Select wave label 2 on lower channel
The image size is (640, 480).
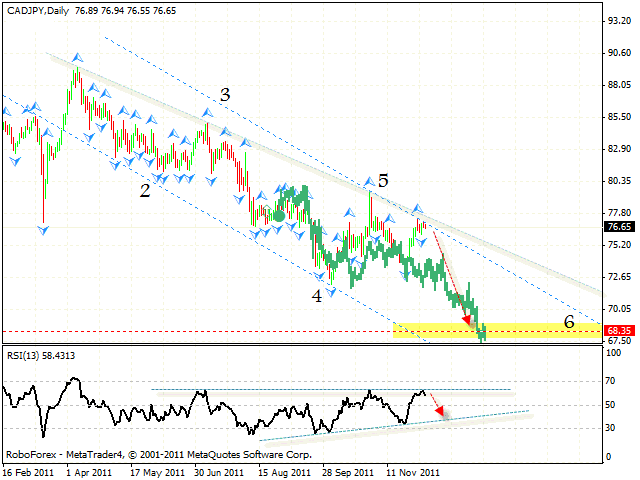[x=145, y=190]
